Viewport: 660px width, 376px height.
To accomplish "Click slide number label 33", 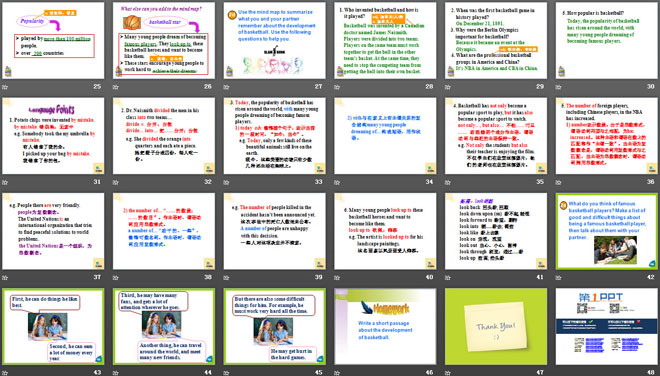I will tap(319, 181).
